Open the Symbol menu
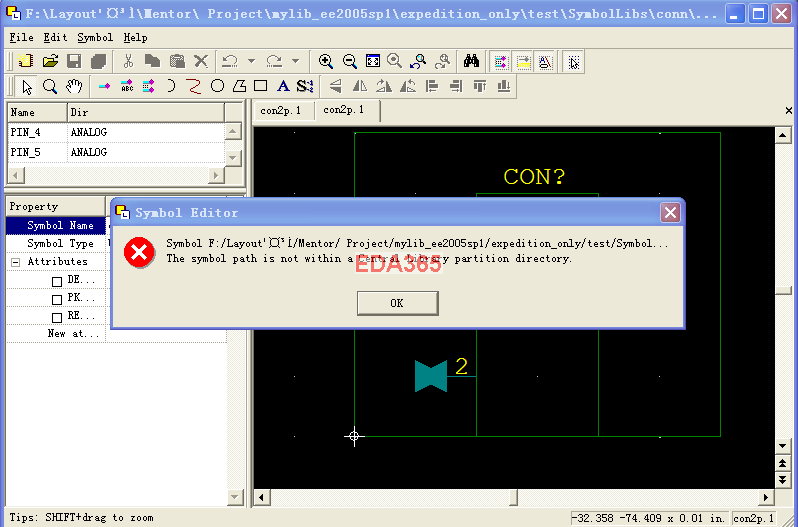Screen dimensions: 798x527 point(95,37)
